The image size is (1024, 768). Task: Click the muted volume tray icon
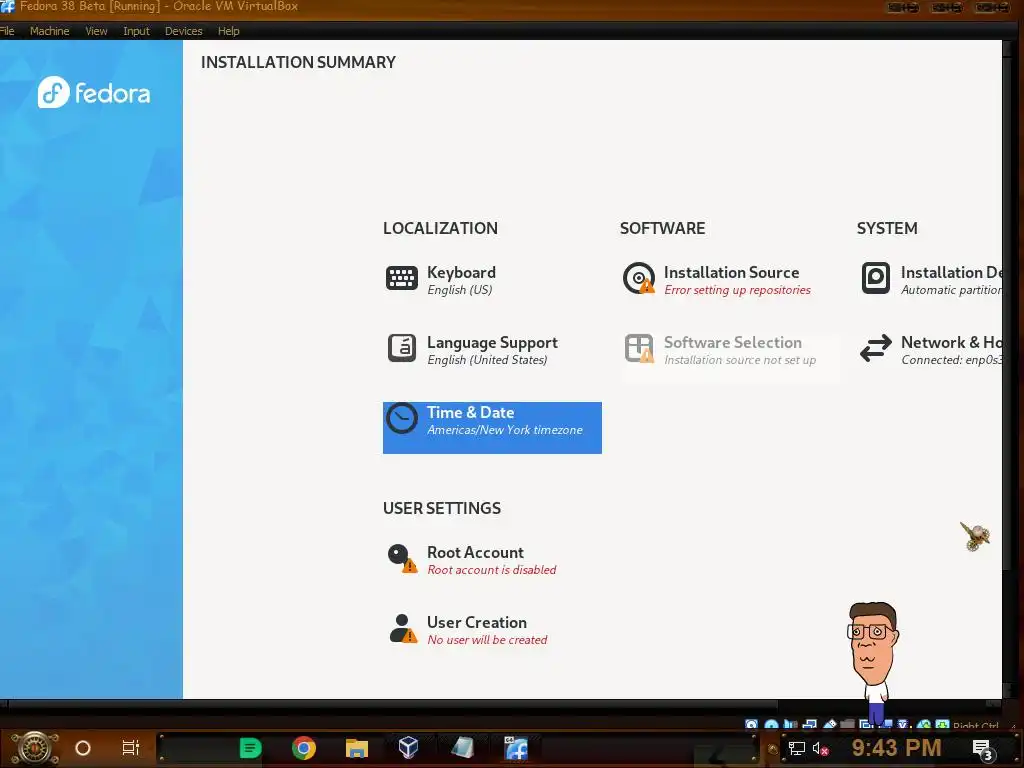[x=820, y=748]
